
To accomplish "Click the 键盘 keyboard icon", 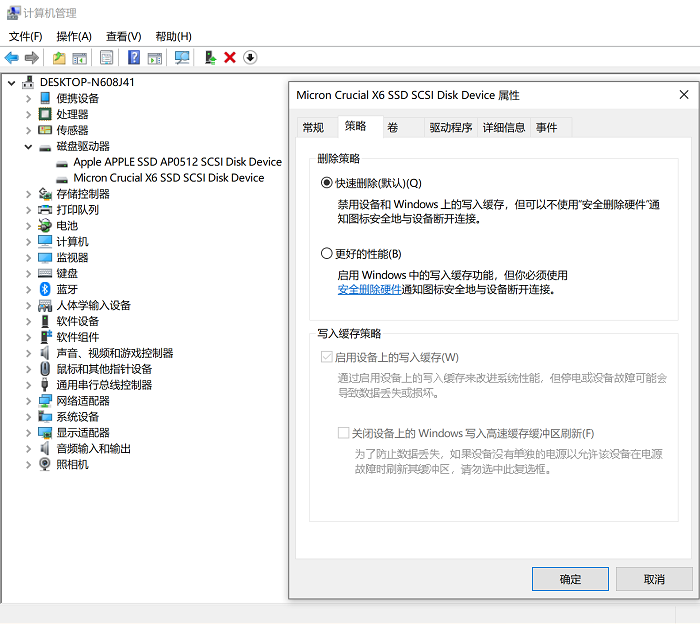I will click(x=45, y=273).
